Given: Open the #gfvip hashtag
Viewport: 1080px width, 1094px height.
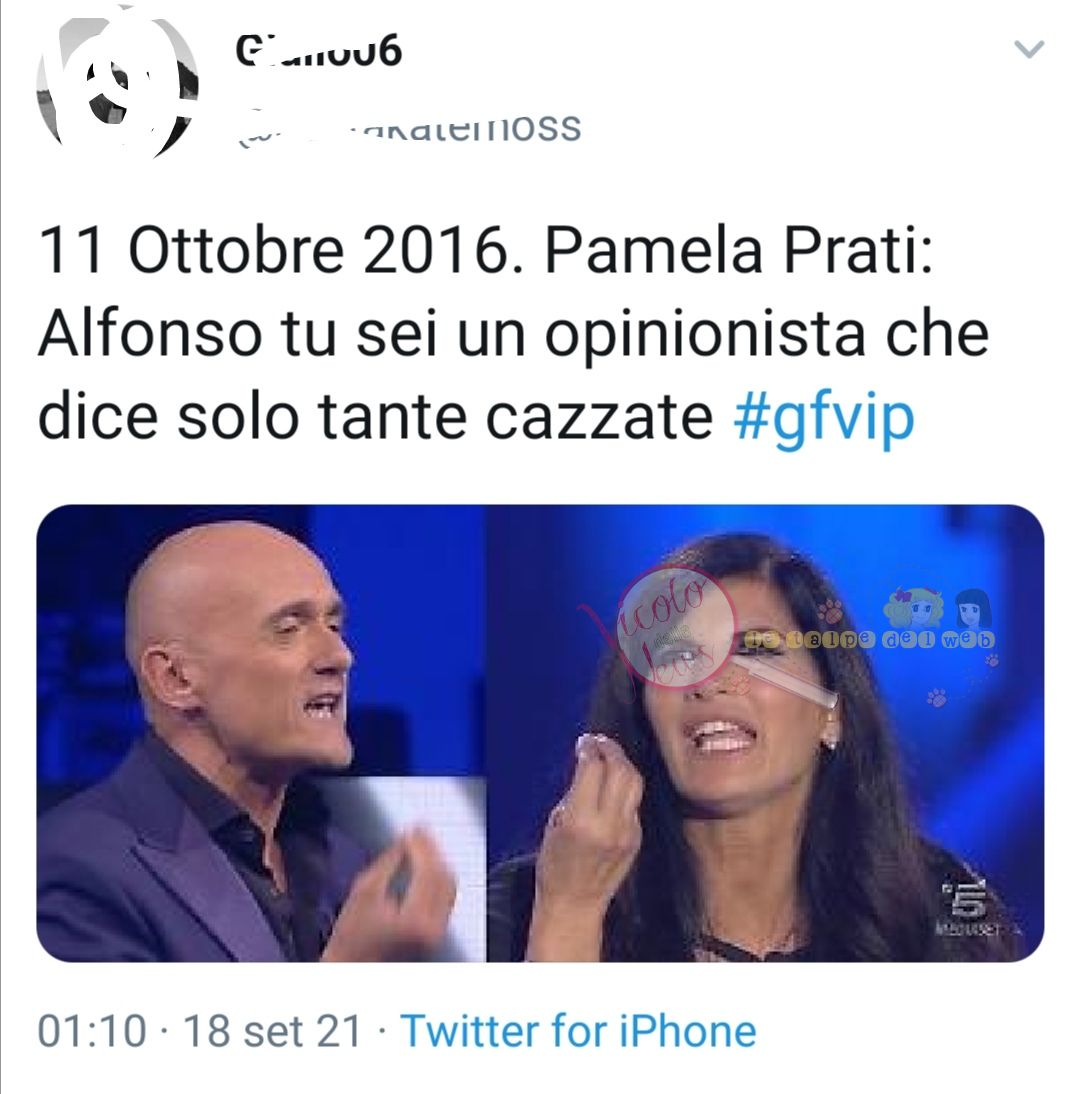Looking at the screenshot, I should [x=823, y=418].
